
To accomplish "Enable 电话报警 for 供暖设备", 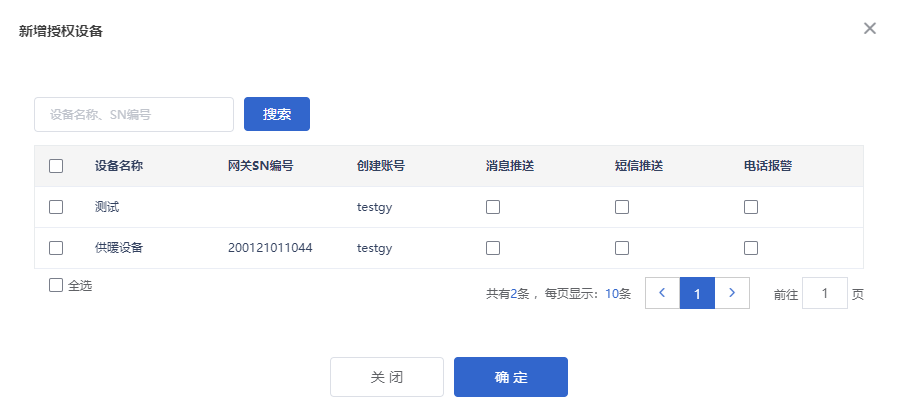I will 751,248.
